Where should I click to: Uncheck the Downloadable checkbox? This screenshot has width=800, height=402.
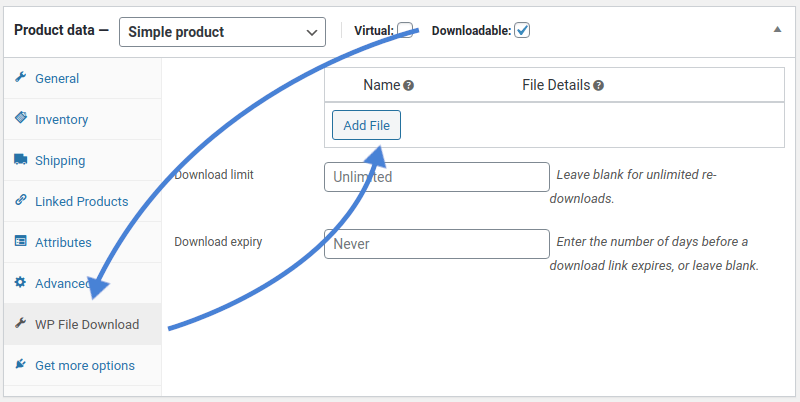click(x=522, y=30)
